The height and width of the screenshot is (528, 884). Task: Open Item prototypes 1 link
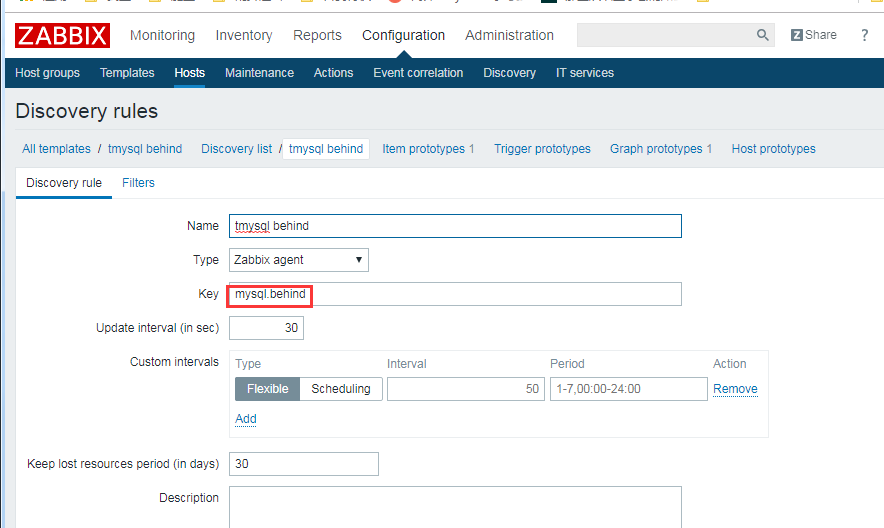pos(428,149)
